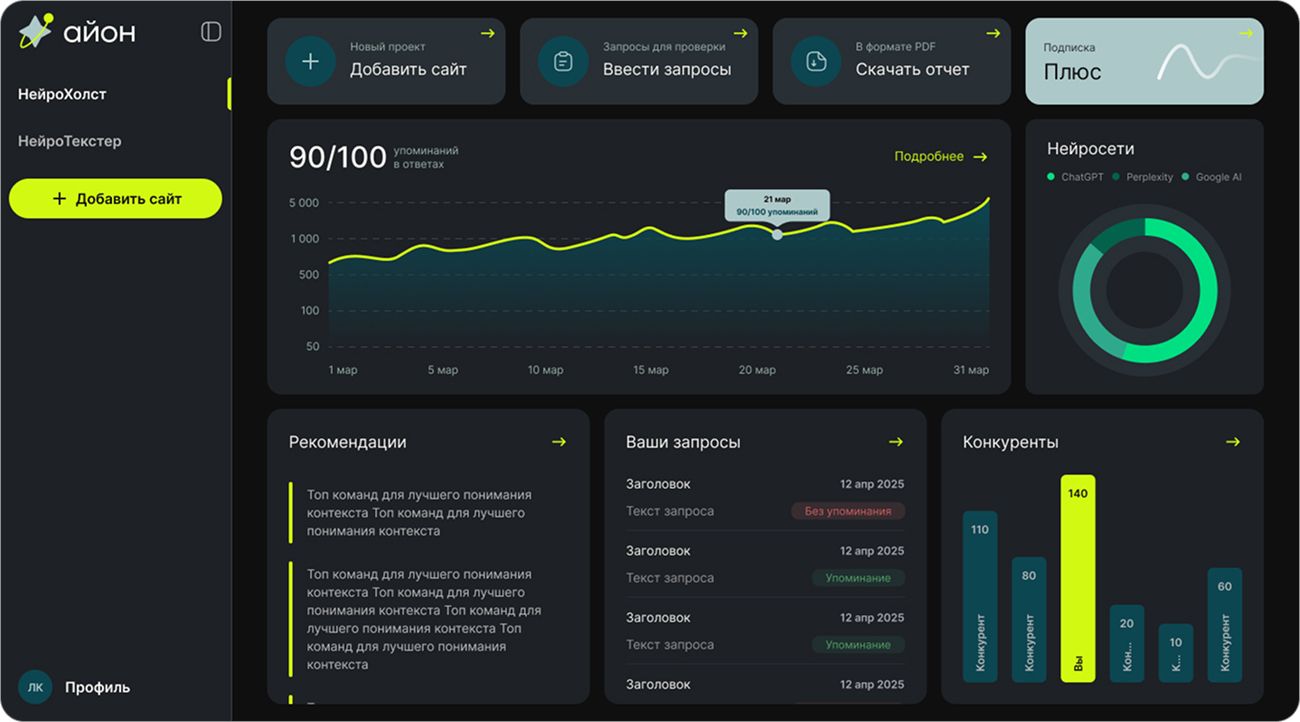The image size is (1300, 722).
Task: Open Профиль at the bottom of the sidebar
Action: (97, 687)
